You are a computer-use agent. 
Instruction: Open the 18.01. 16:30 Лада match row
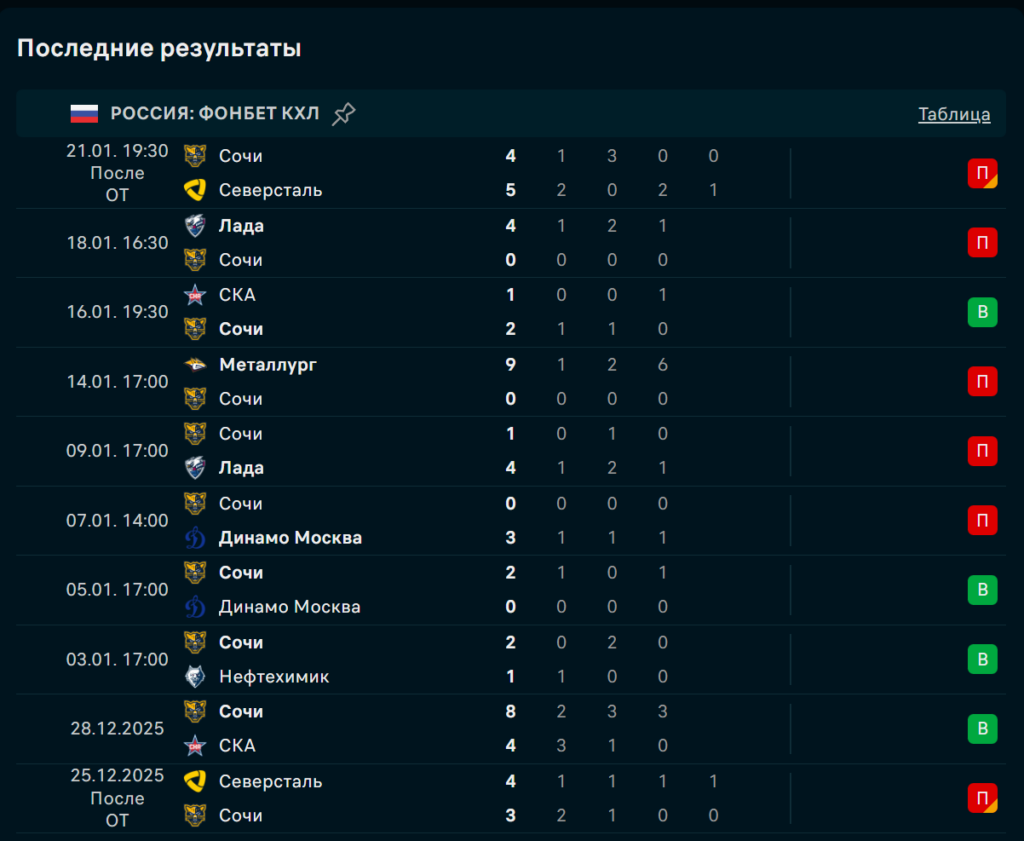coord(117,243)
